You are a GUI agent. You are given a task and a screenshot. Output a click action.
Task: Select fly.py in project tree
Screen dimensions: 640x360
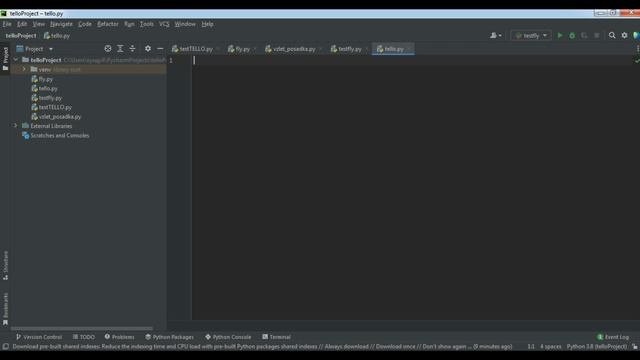(42, 79)
